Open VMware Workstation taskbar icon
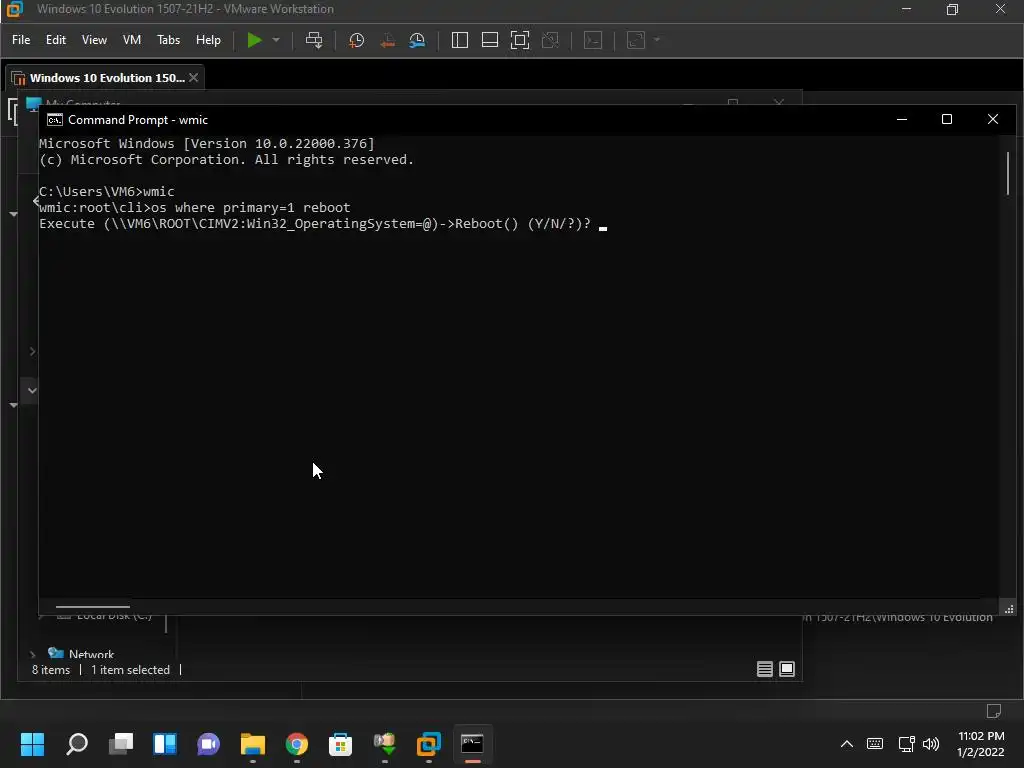The image size is (1024, 768). click(428, 744)
